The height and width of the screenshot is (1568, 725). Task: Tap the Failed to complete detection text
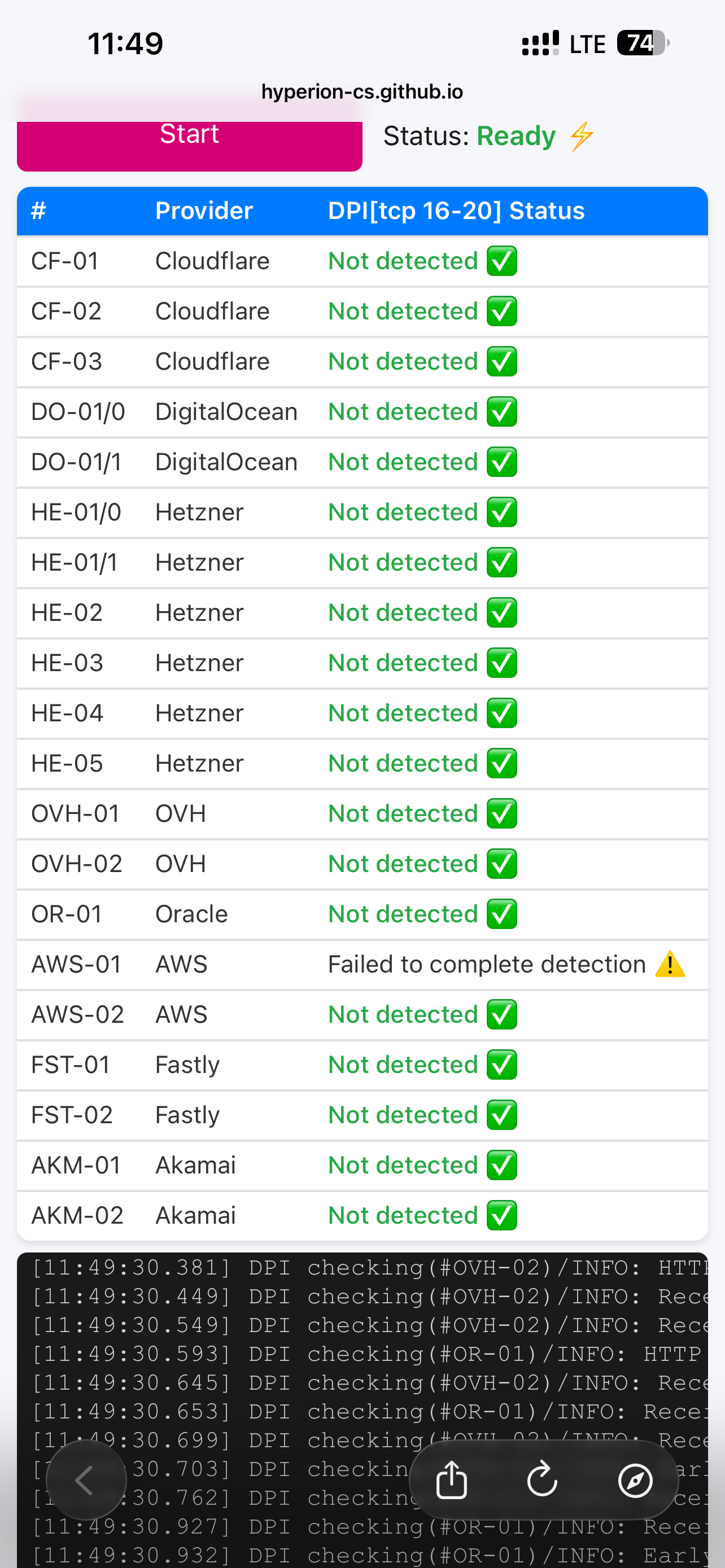[x=486, y=964]
